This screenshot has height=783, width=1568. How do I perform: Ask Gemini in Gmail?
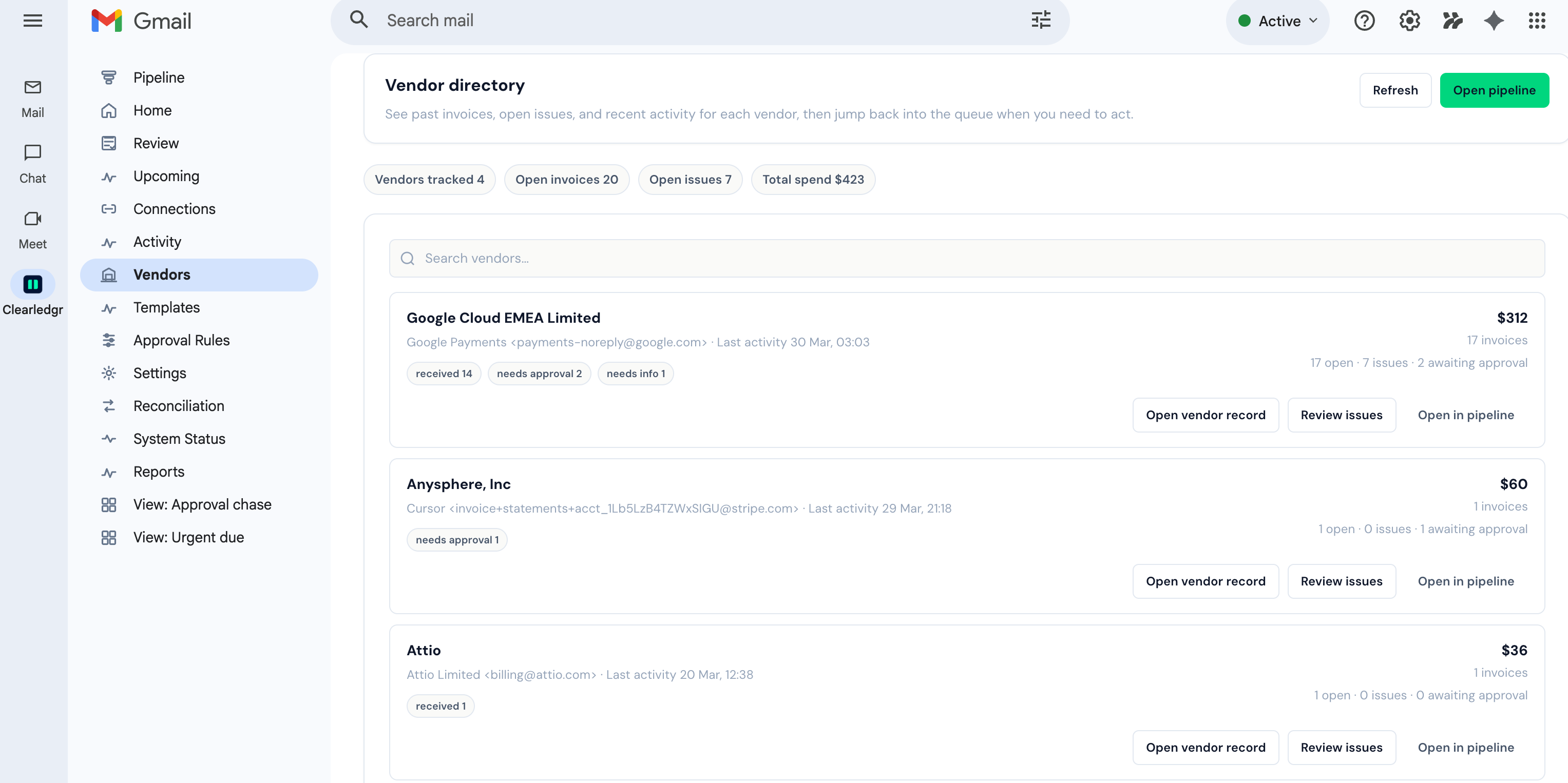click(x=1493, y=20)
